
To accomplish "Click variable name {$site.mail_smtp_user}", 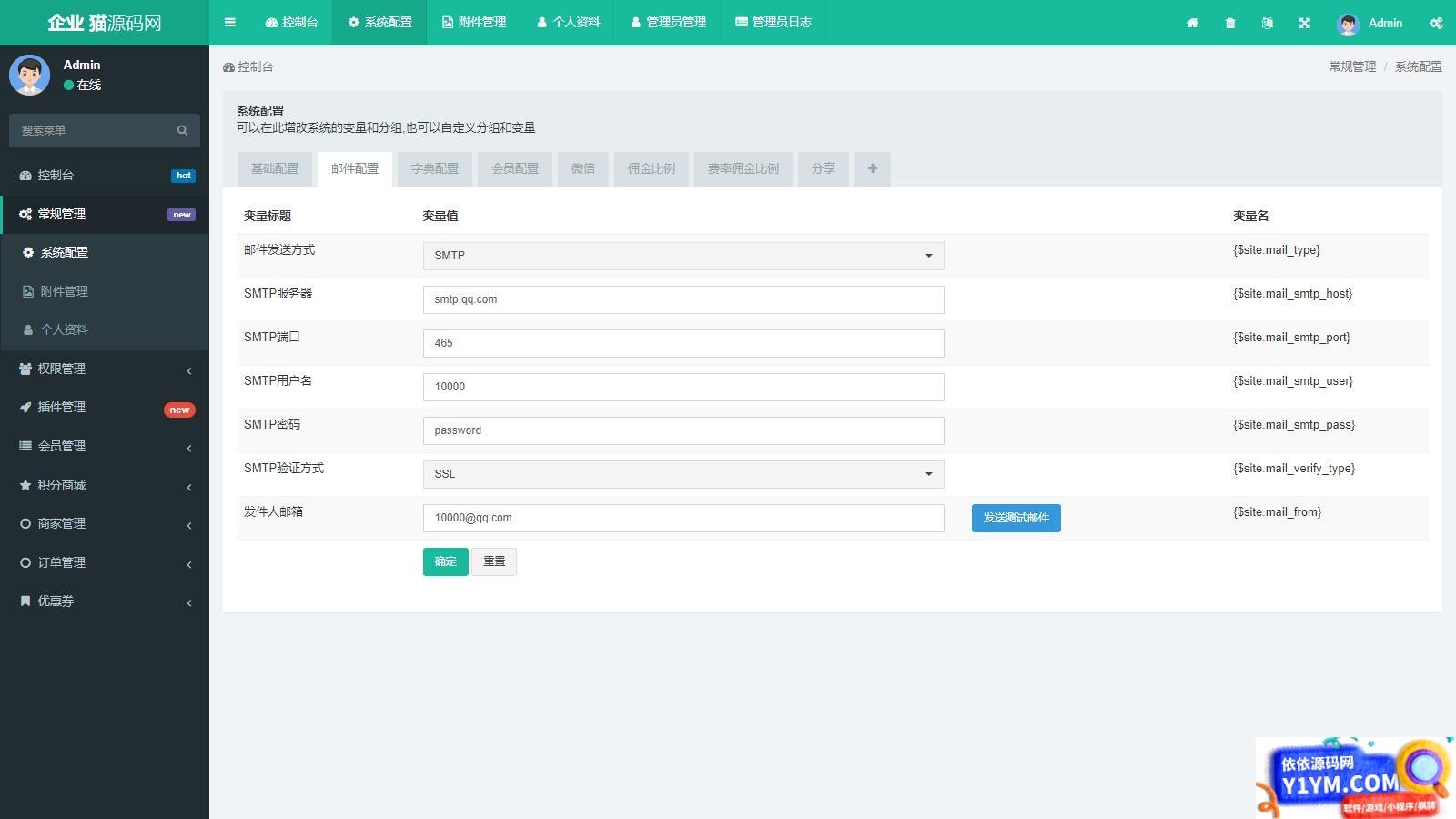I will pyautogui.click(x=1293, y=381).
